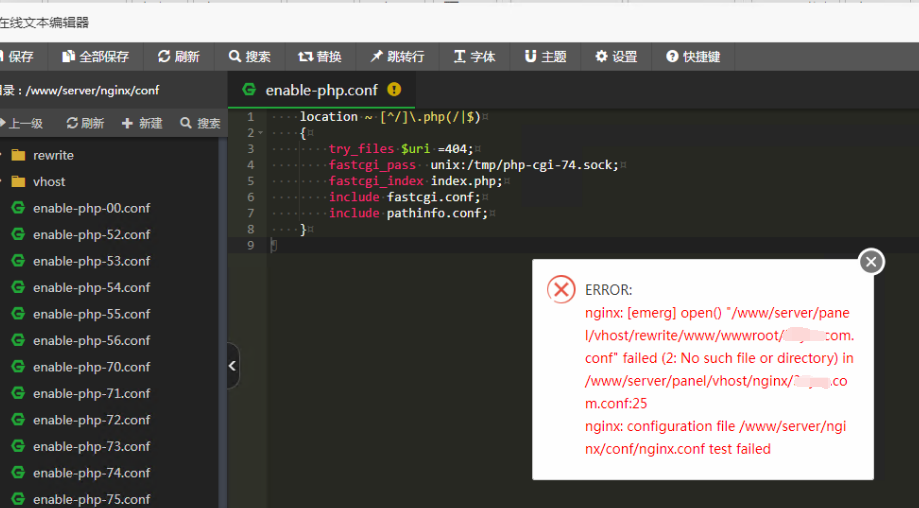Screen dimensions: 919x508
Task: Open Jump to Line (跳转行)
Action: 397,57
